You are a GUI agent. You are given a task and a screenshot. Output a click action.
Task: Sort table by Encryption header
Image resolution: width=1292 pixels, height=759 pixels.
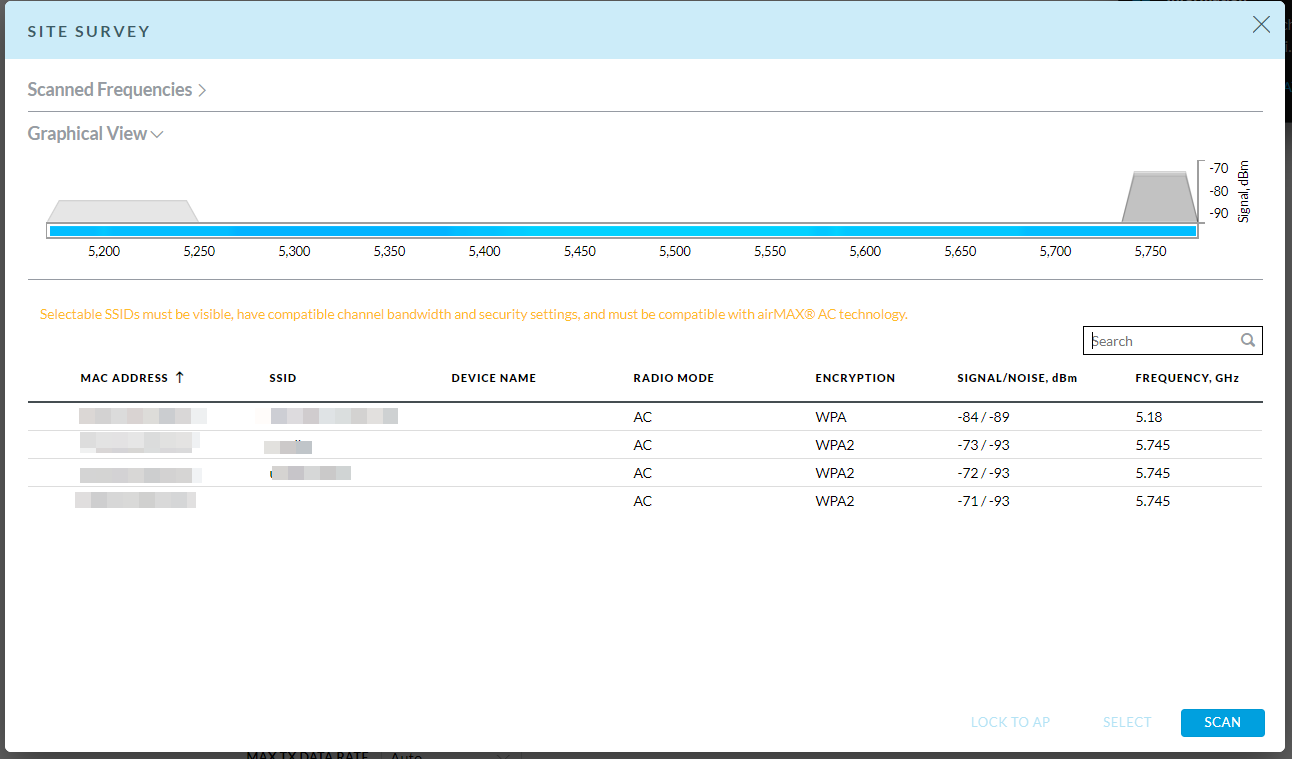coord(855,378)
